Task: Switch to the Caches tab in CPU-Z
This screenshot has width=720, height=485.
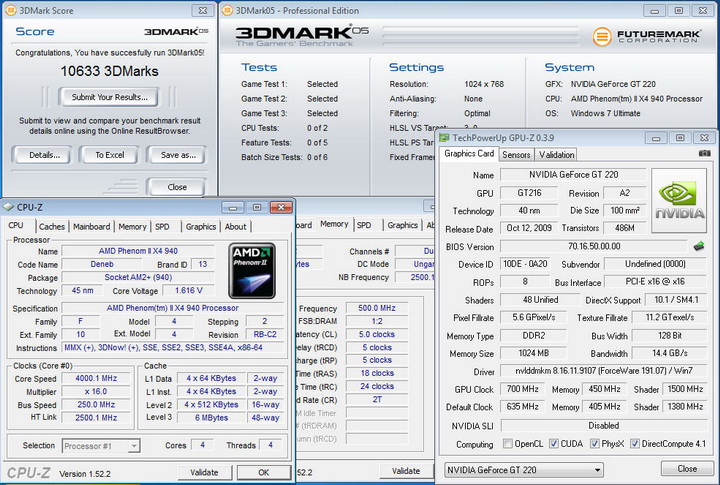Action: tap(52, 226)
